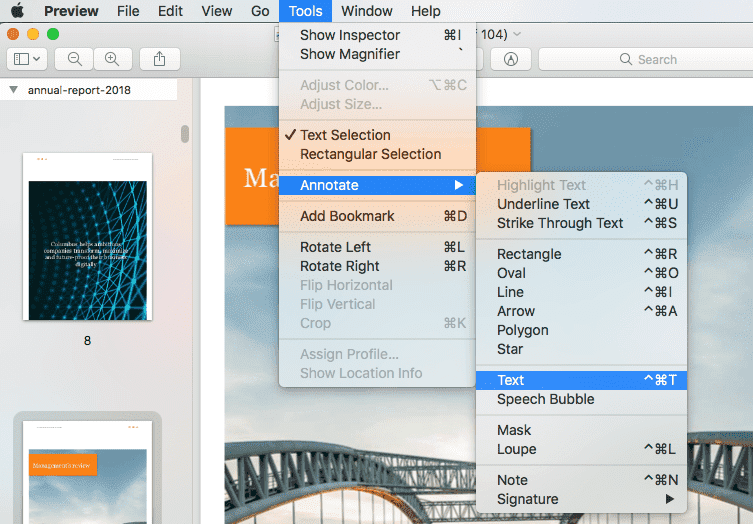The width and height of the screenshot is (753, 524).
Task: Click the Preview app menu
Action: (71, 11)
